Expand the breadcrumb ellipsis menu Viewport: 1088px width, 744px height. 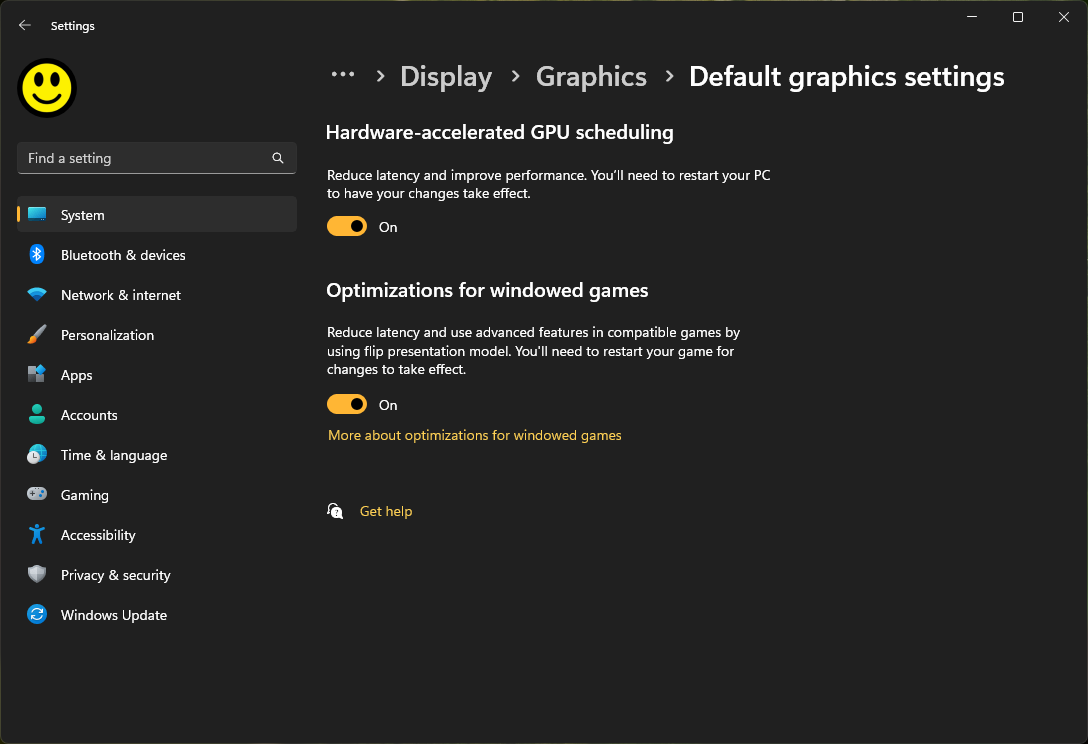[343, 75]
